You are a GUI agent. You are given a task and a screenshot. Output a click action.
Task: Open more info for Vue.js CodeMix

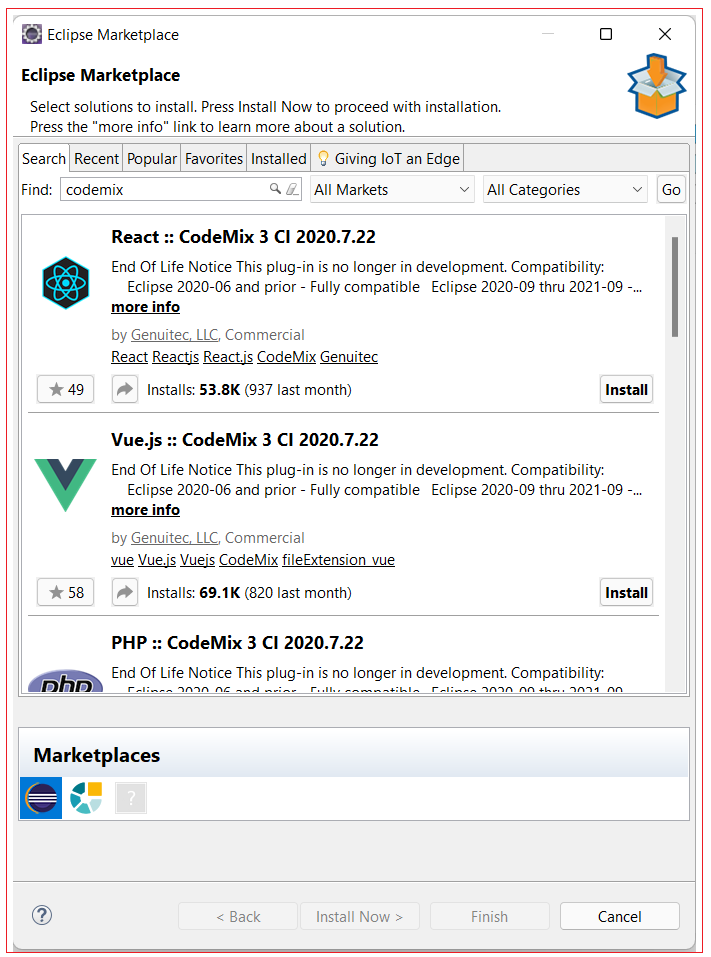point(145,510)
